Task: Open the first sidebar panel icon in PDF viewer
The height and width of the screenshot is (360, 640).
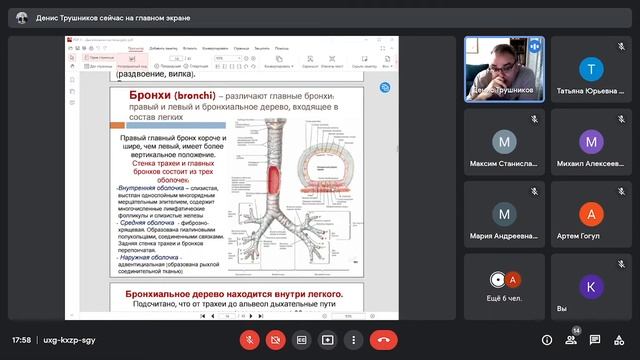Action: click(x=72, y=80)
